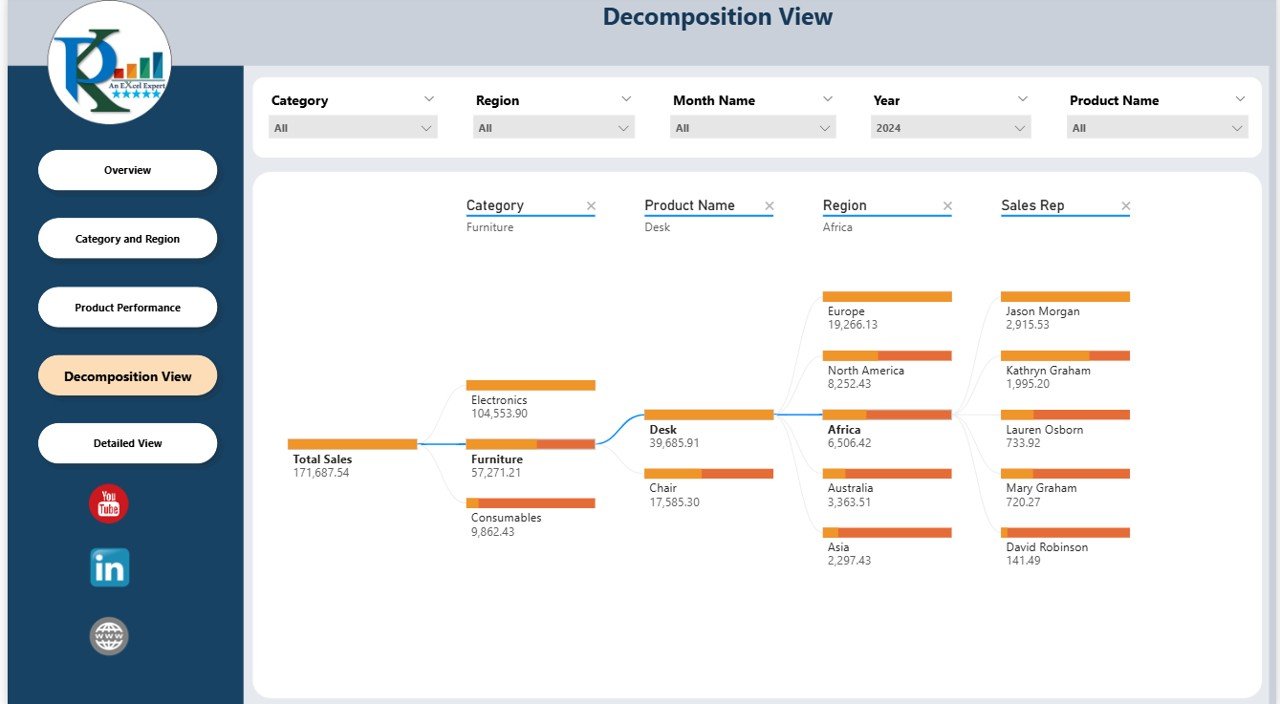Open the Category and Region page
Image resolution: width=1280 pixels, height=704 pixels.
(128, 239)
